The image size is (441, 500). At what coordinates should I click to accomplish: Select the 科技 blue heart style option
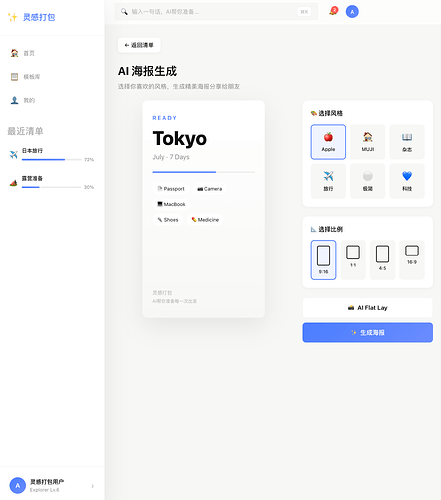point(407,181)
